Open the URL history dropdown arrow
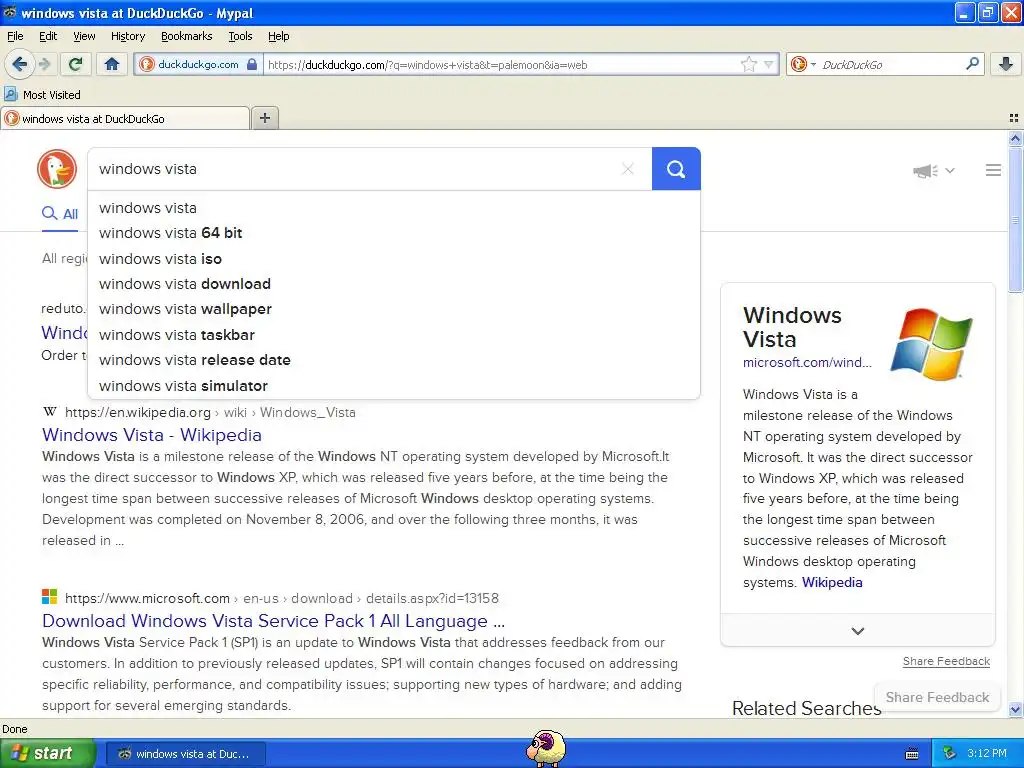The image size is (1024, 768). pyautogui.click(x=769, y=64)
